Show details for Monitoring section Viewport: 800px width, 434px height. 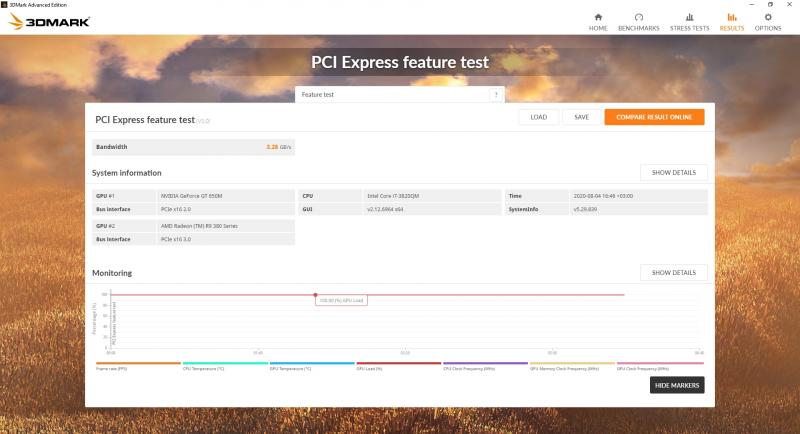point(673,272)
